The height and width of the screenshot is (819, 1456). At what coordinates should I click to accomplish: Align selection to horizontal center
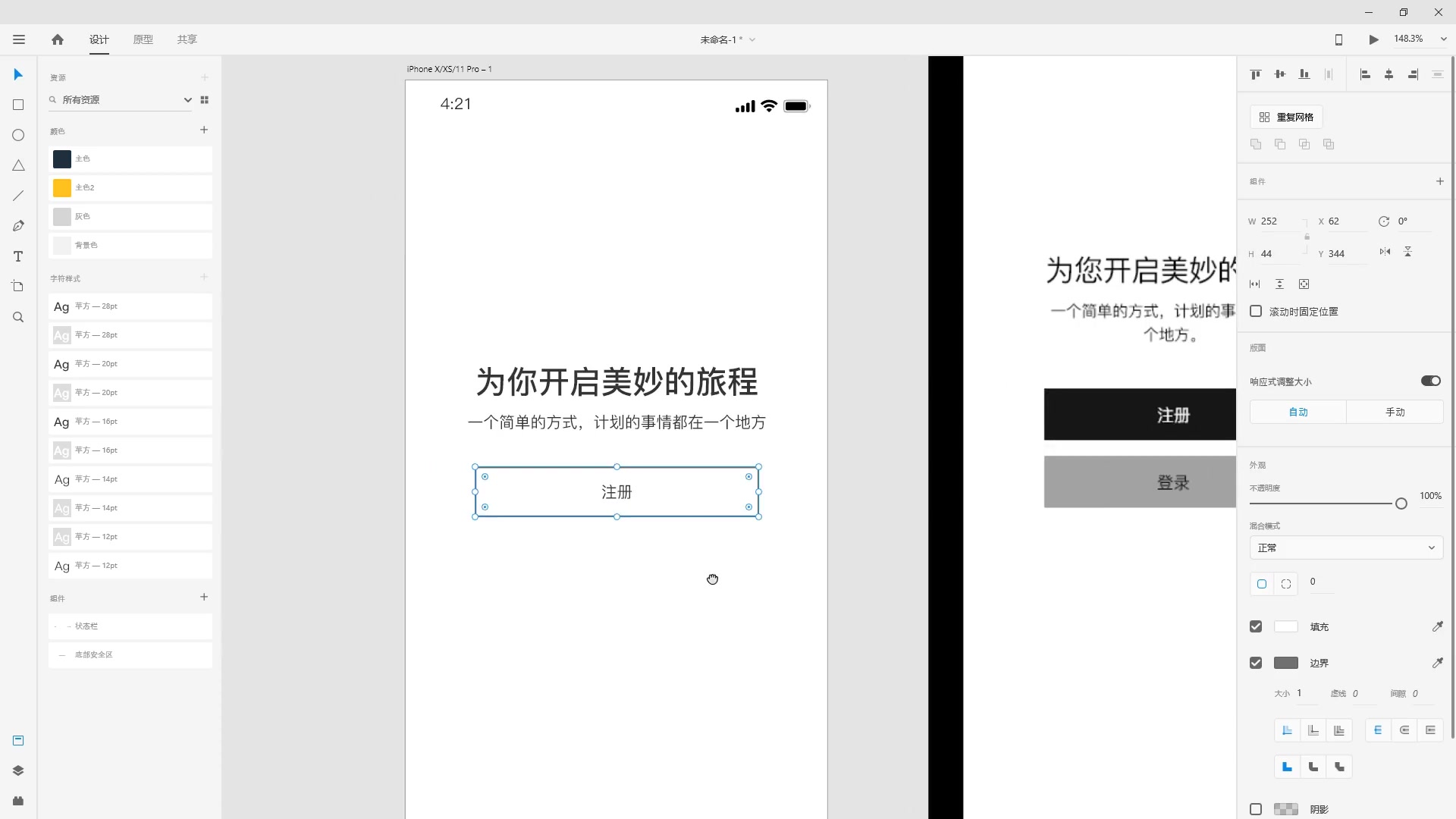[x=1389, y=74]
